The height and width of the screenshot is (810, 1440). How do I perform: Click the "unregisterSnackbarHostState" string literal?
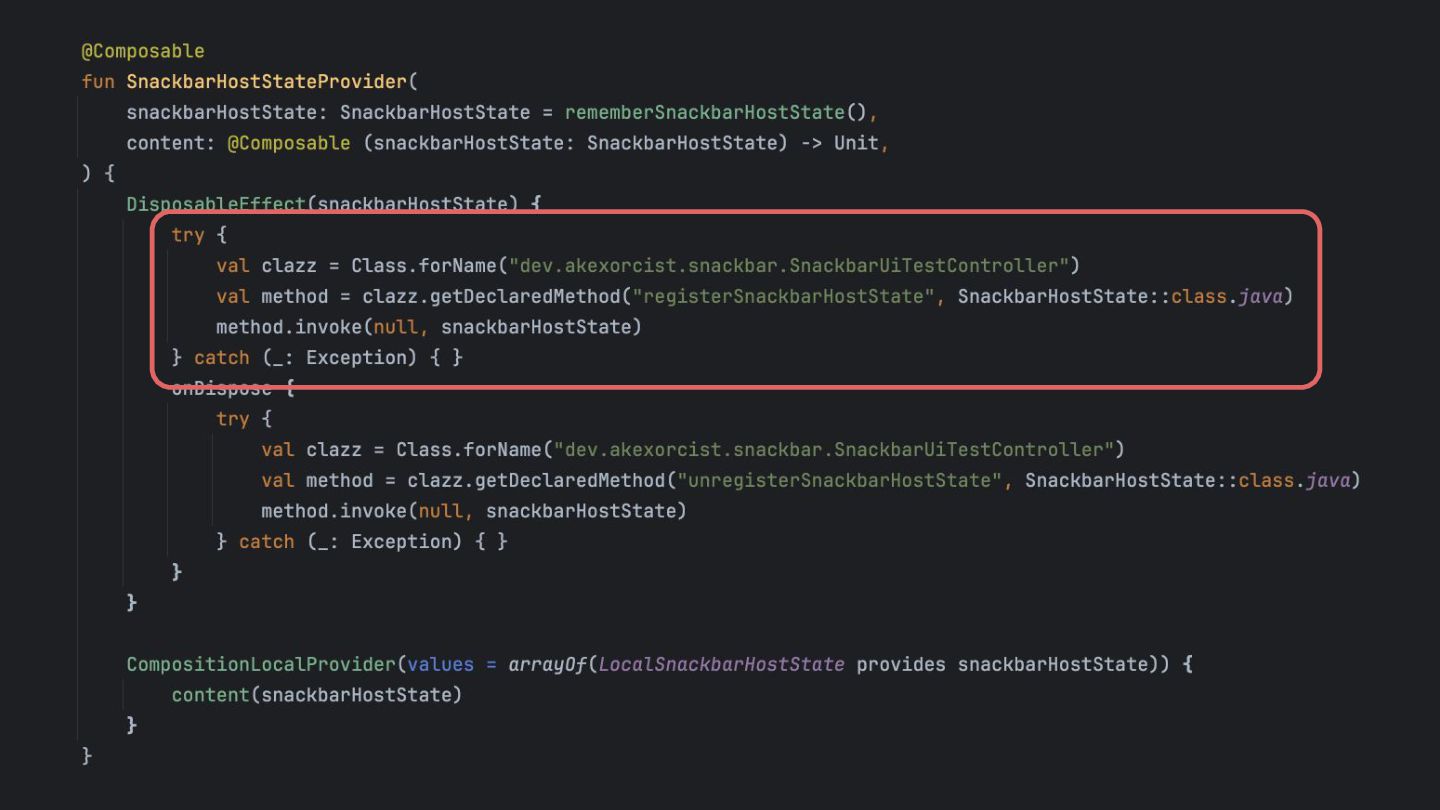click(x=840, y=480)
